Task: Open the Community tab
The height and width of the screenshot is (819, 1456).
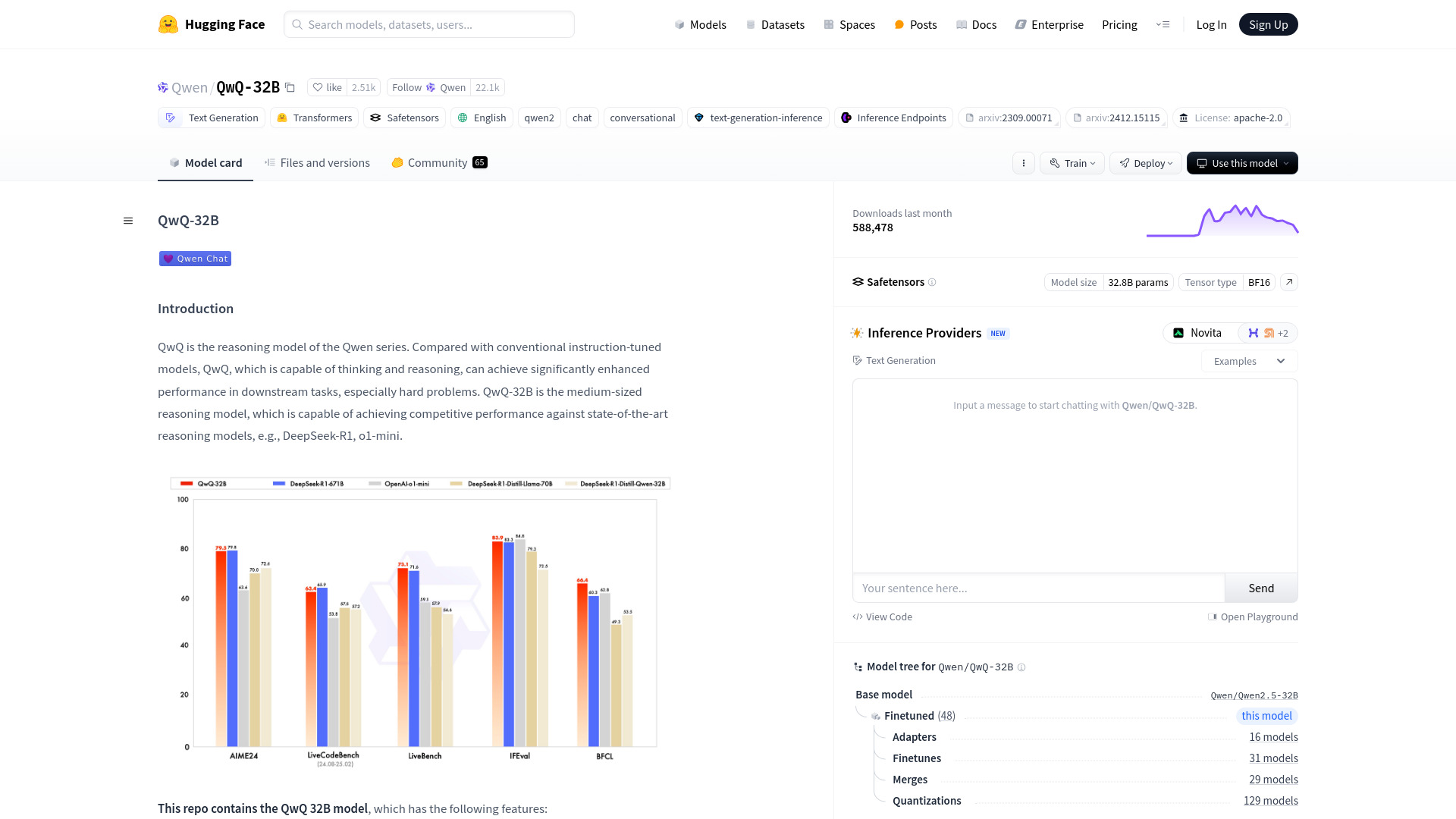Action: click(438, 163)
